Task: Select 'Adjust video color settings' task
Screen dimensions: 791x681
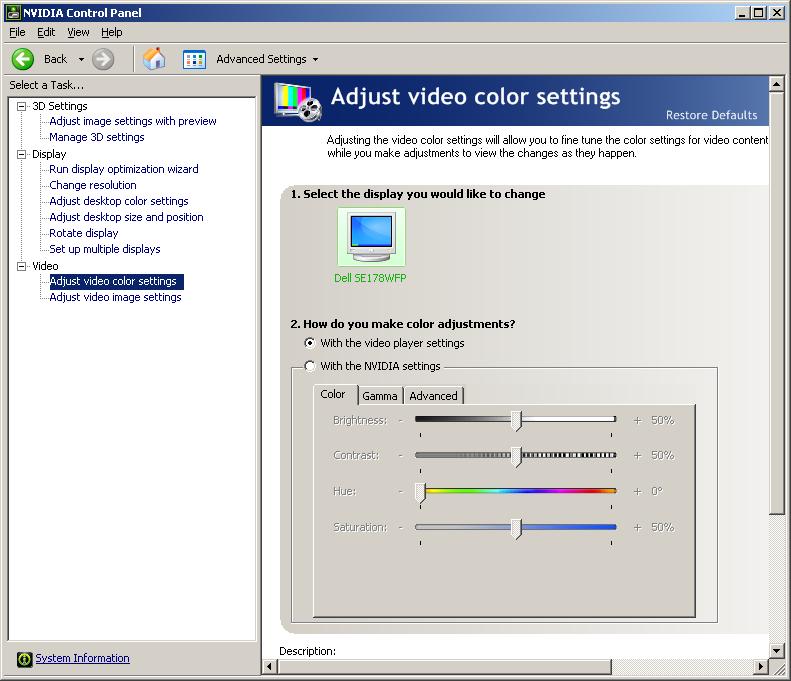Action: (x=116, y=281)
